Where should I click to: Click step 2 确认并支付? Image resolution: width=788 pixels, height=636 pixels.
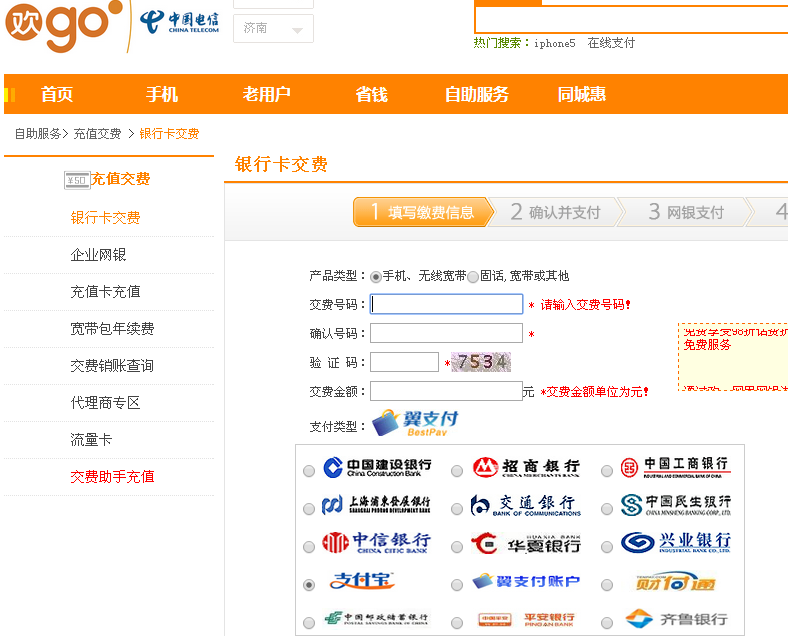point(555,212)
